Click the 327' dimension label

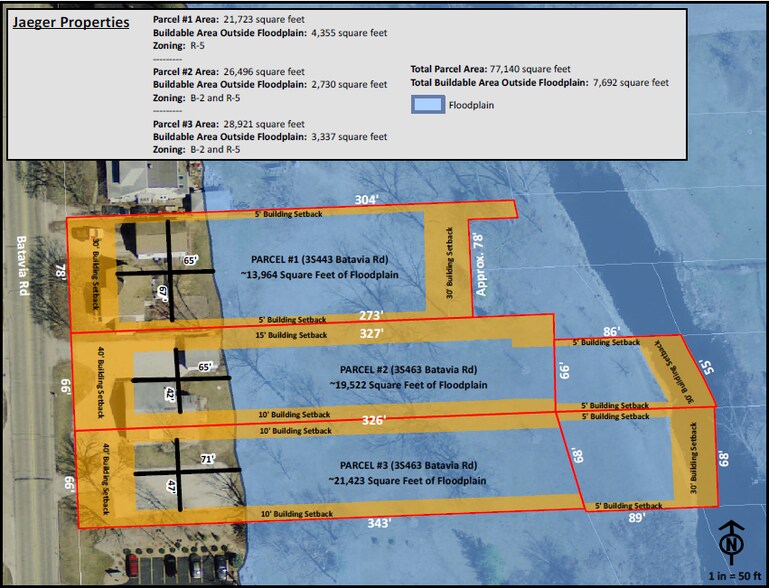click(x=371, y=333)
